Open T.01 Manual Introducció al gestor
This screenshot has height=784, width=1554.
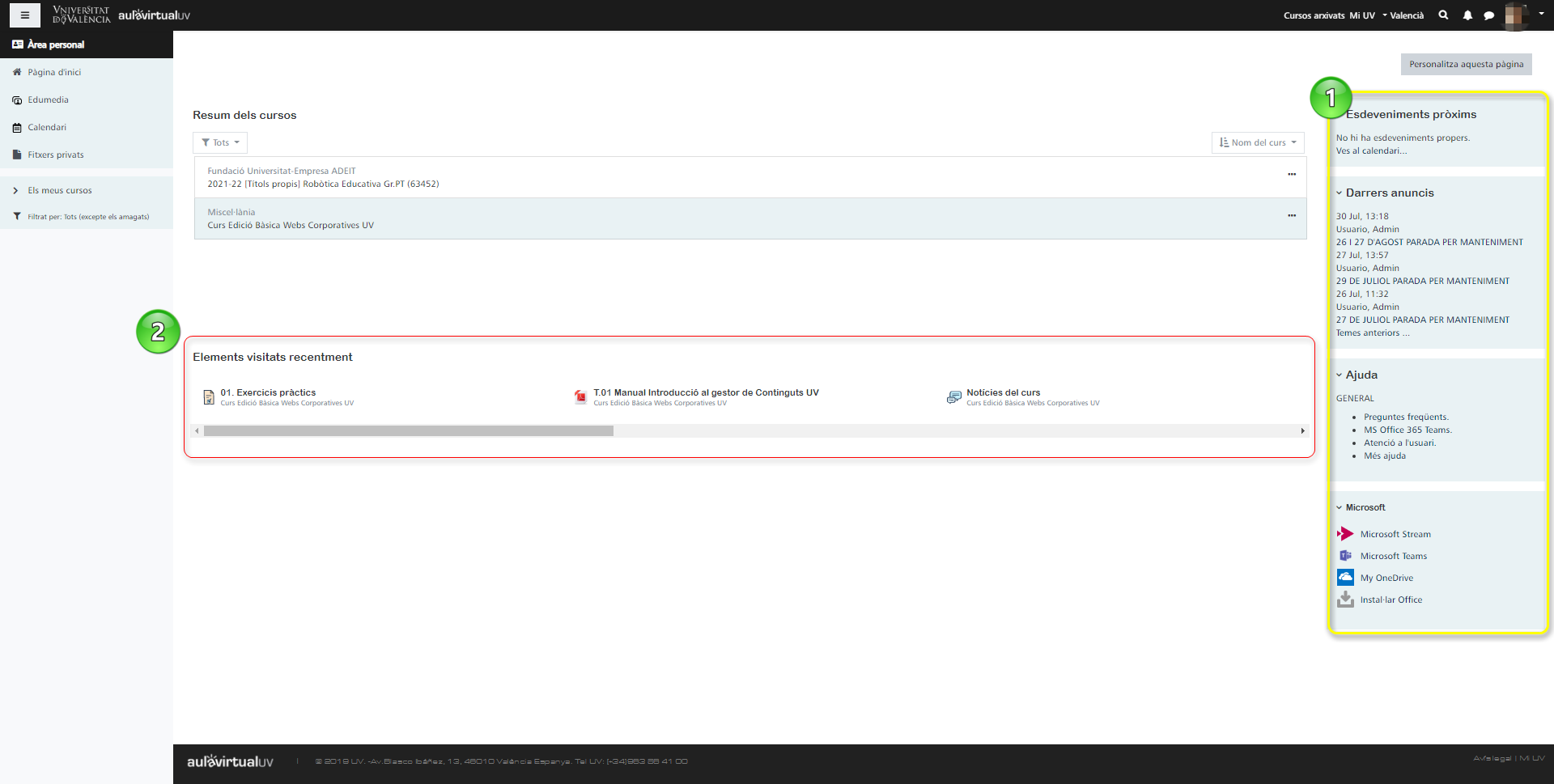click(706, 392)
